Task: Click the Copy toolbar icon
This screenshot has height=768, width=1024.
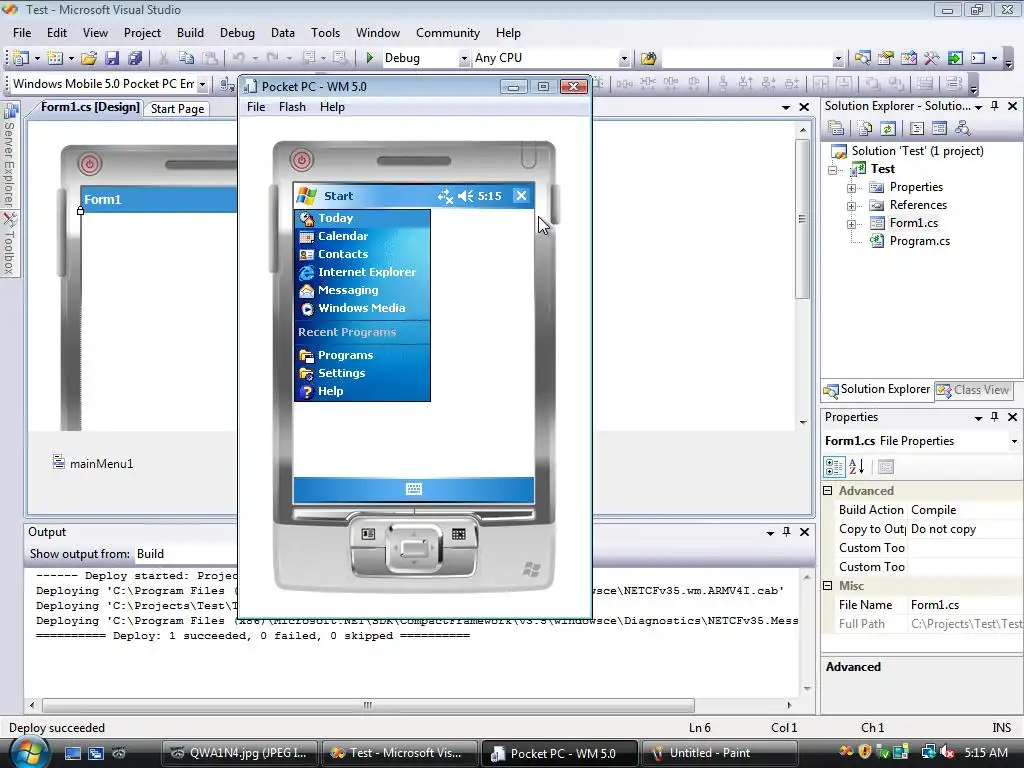Action: click(x=186, y=58)
